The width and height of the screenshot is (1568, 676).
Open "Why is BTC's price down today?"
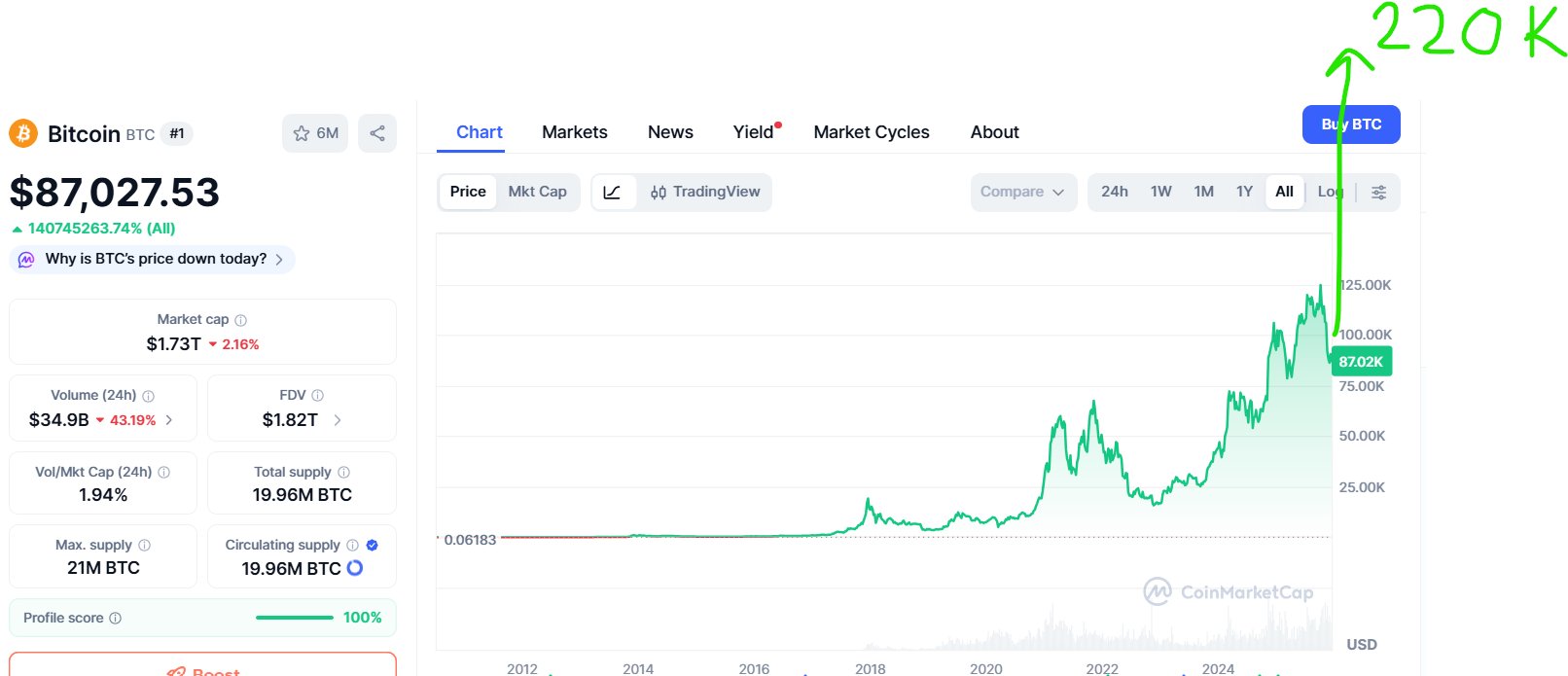[x=156, y=259]
